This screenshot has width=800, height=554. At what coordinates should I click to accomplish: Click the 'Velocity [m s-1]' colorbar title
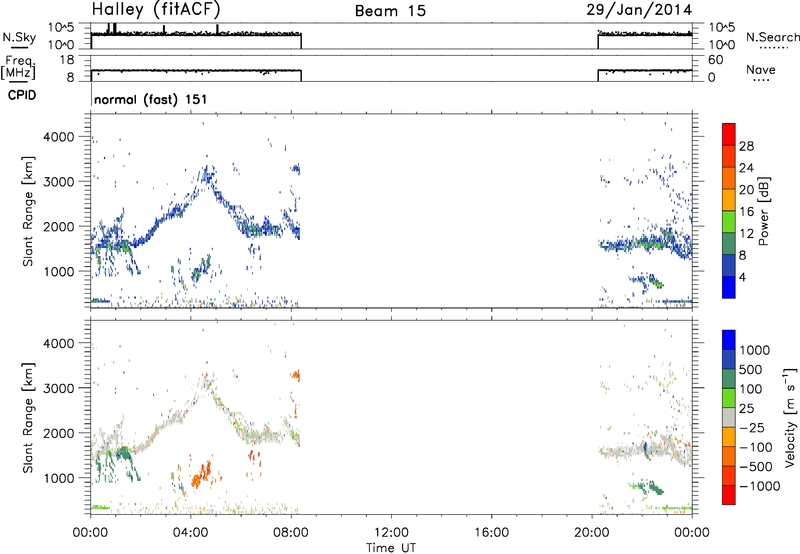(x=790, y=417)
